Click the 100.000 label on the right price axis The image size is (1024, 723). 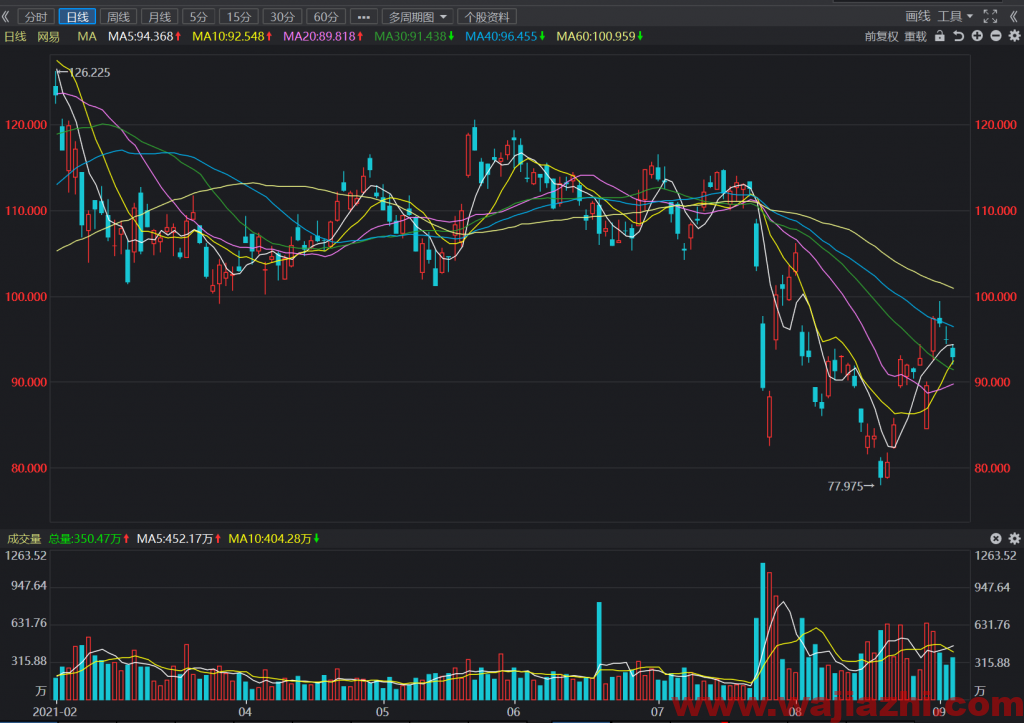(x=996, y=297)
